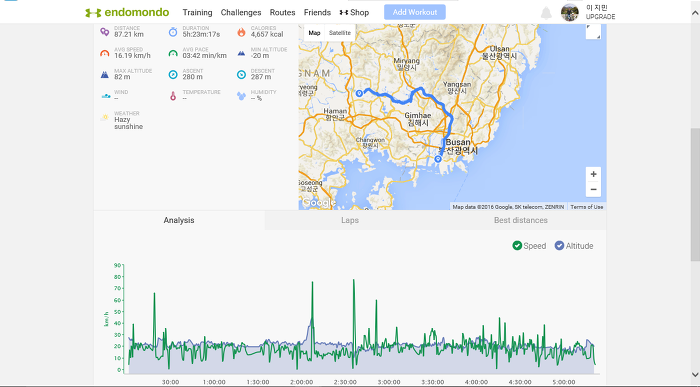Open the Friends menu
Screen dimensions: 700x387
(317, 12)
